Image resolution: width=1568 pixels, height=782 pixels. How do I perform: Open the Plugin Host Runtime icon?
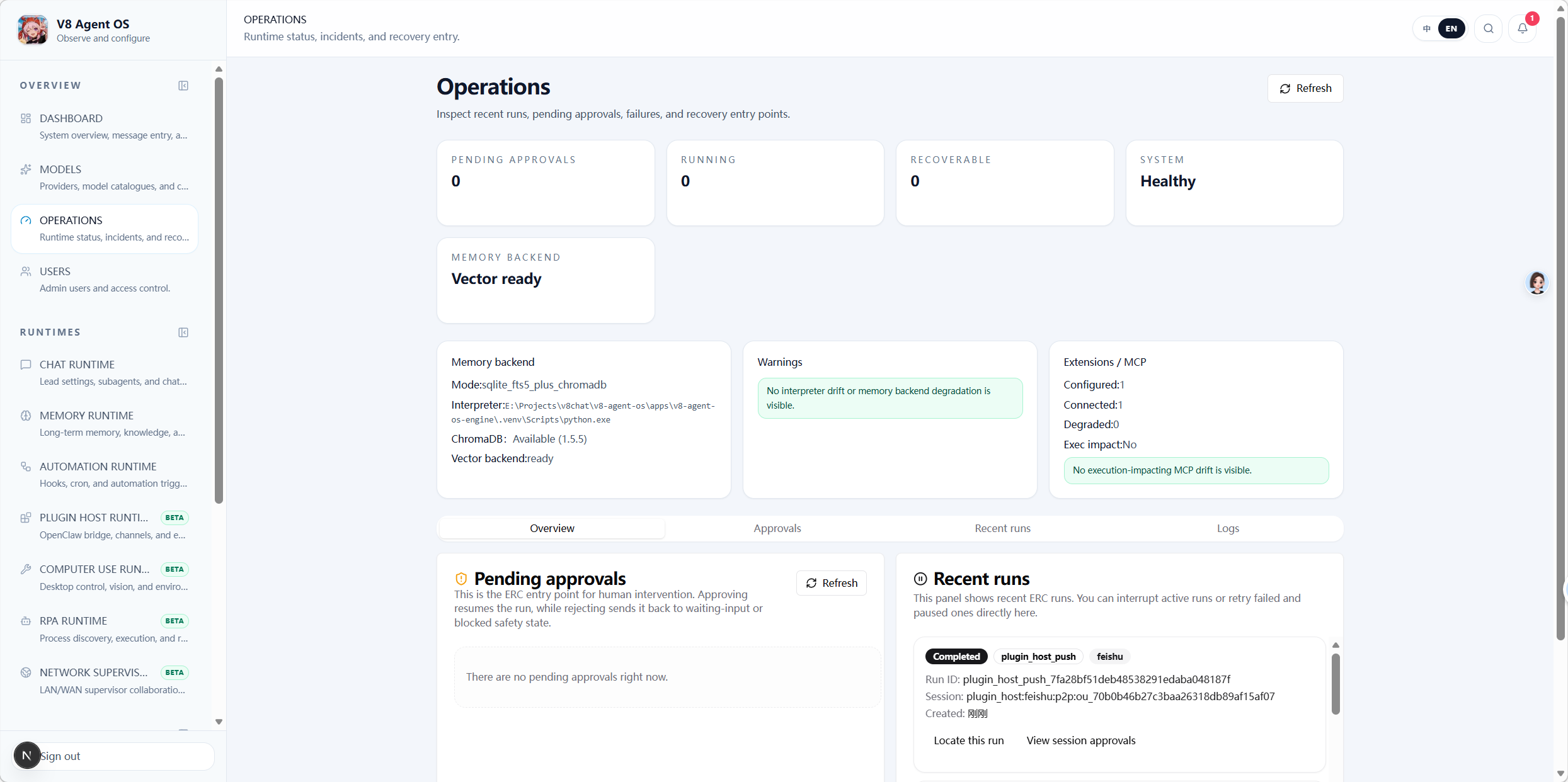coord(26,517)
